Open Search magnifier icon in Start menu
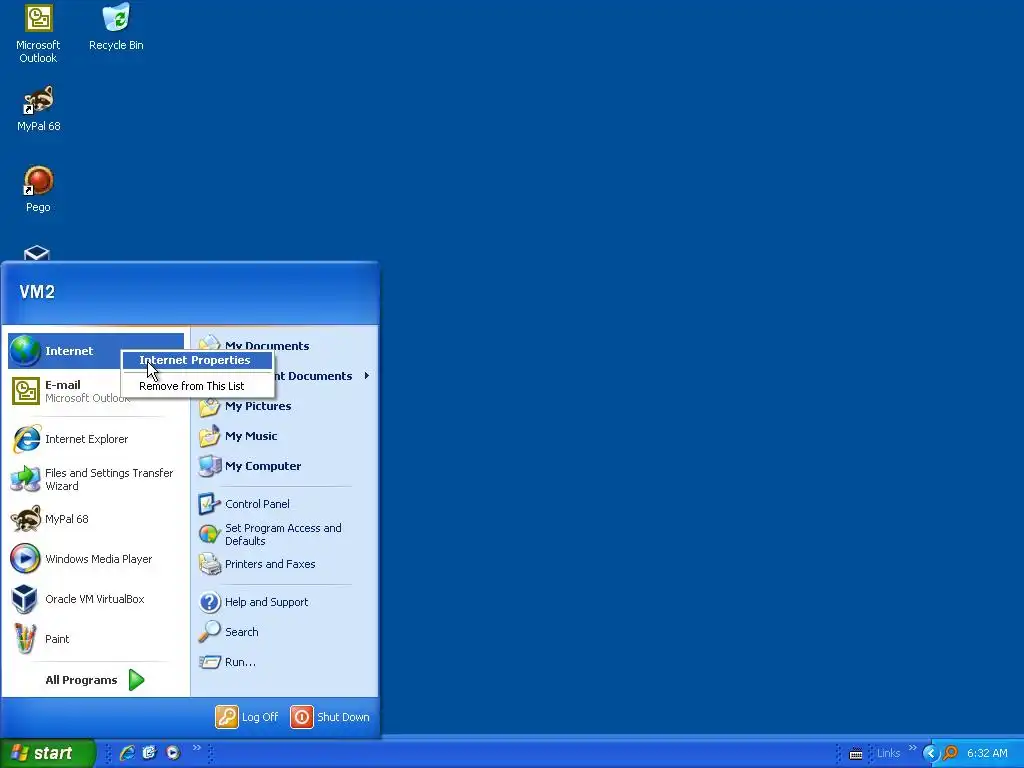 [210, 632]
